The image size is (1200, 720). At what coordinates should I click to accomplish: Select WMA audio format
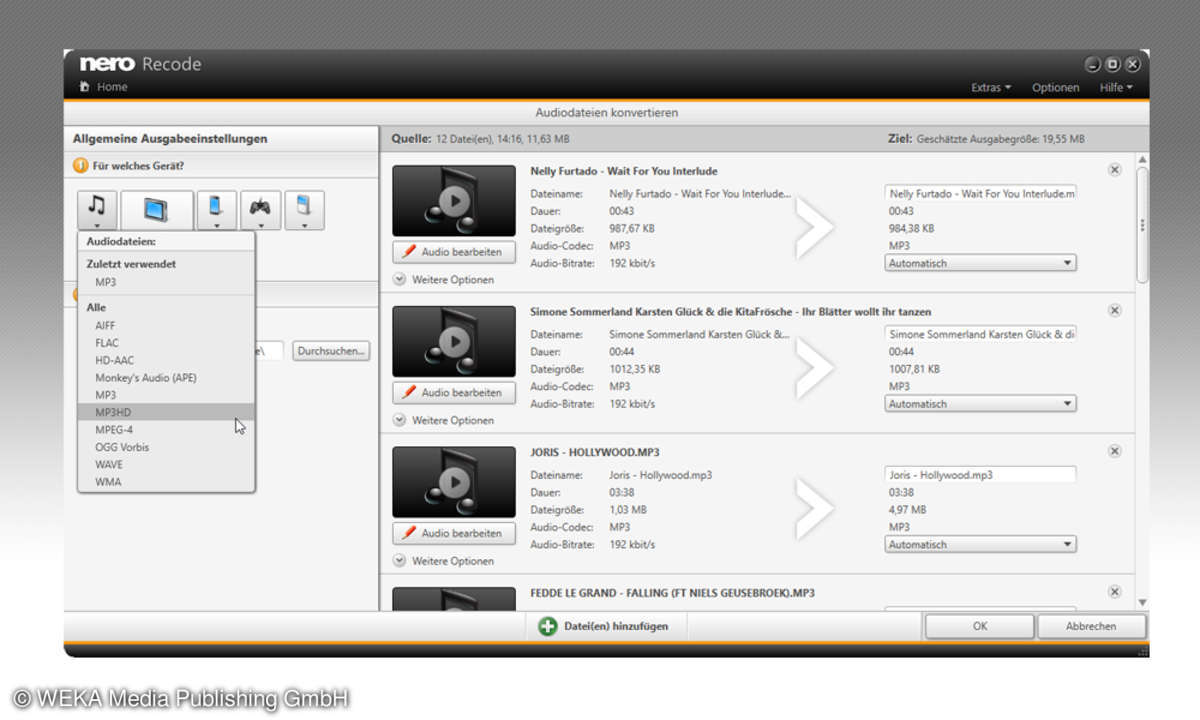click(166, 482)
